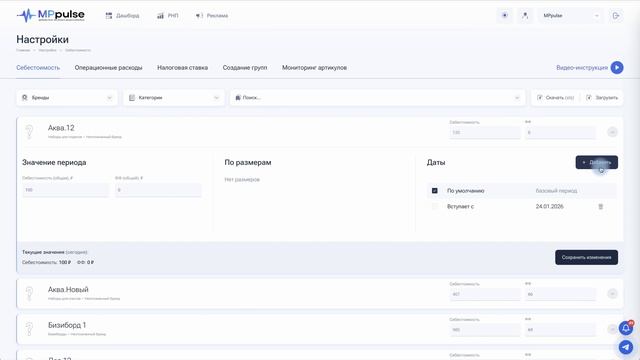Click the Добавить date button

(x=596, y=162)
